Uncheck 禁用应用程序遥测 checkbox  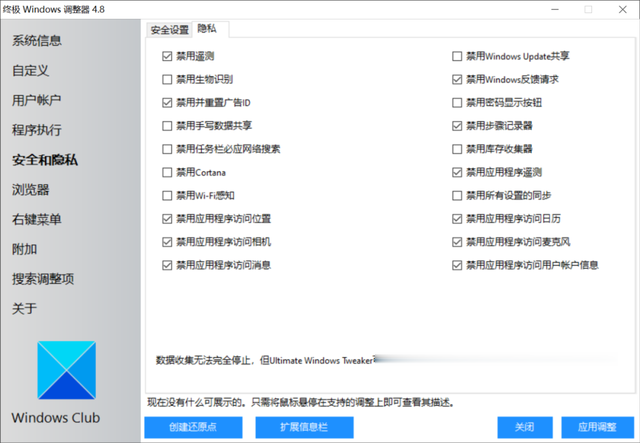tap(457, 172)
